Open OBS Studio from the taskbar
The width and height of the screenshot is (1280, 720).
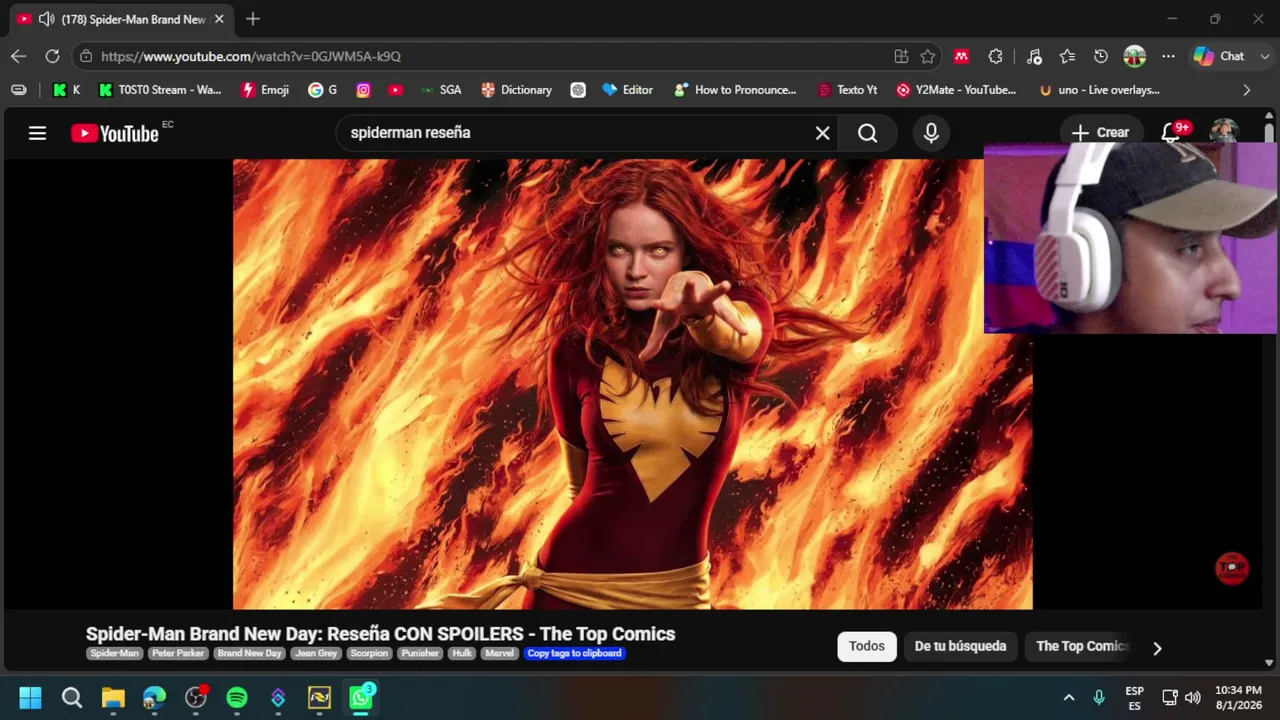pos(196,697)
